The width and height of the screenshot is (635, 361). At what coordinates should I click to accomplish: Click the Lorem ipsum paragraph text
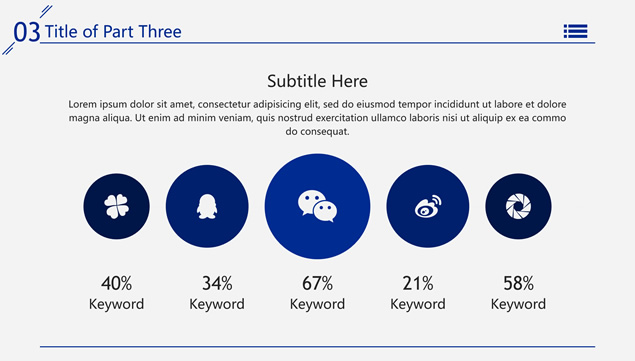(318, 117)
